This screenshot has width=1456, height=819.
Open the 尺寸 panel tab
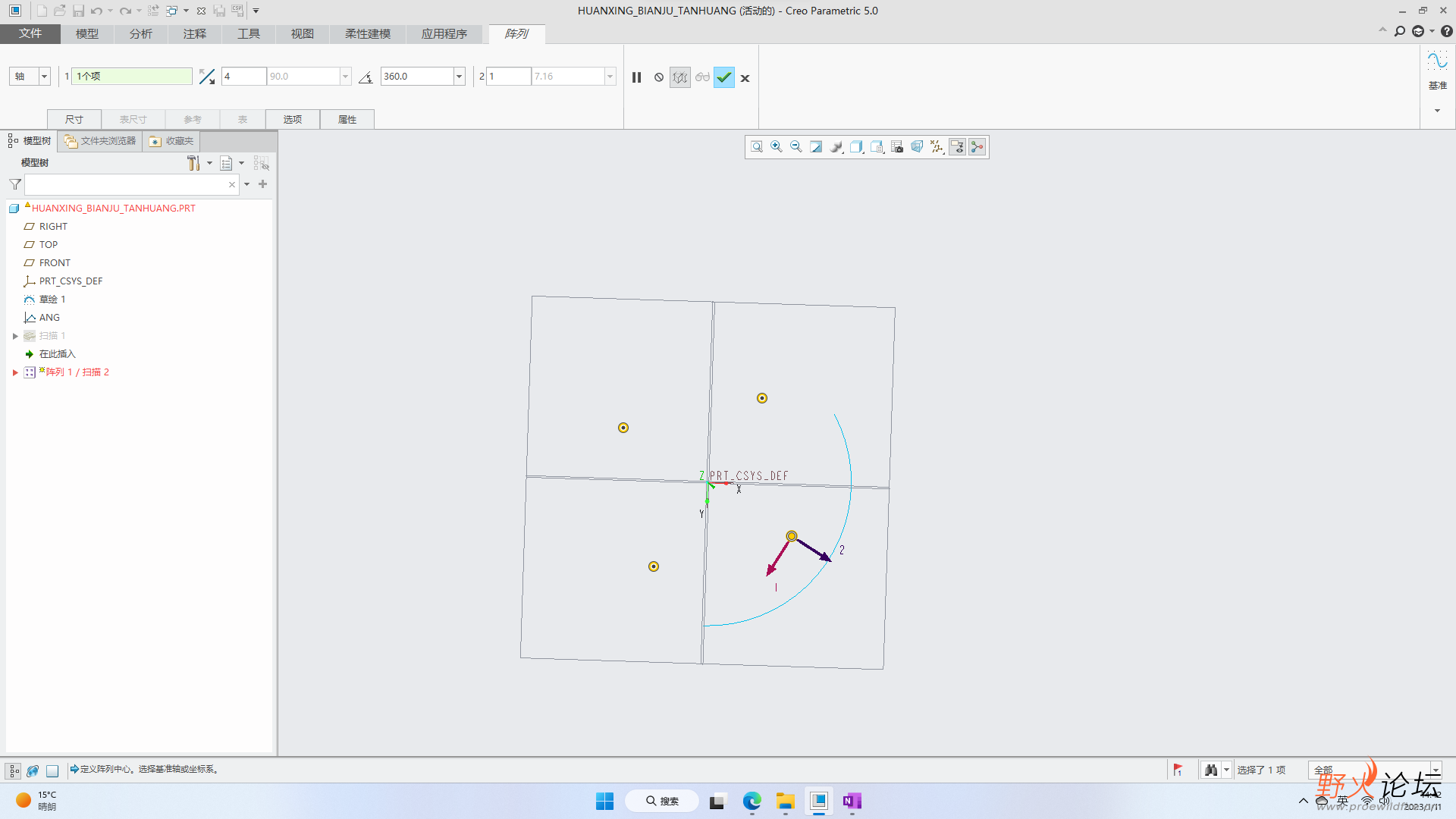tap(74, 120)
